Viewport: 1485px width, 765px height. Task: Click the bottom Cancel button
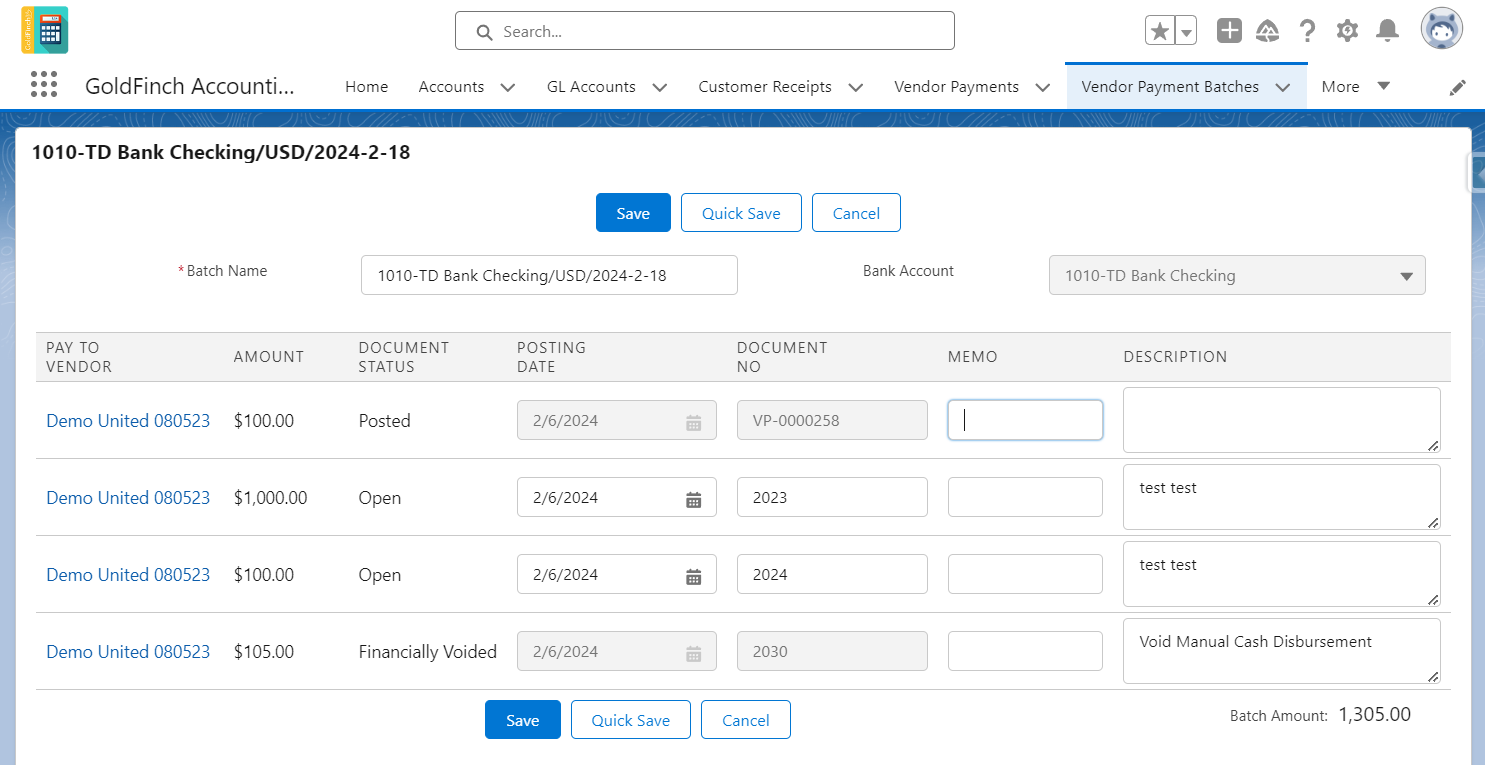(x=746, y=720)
